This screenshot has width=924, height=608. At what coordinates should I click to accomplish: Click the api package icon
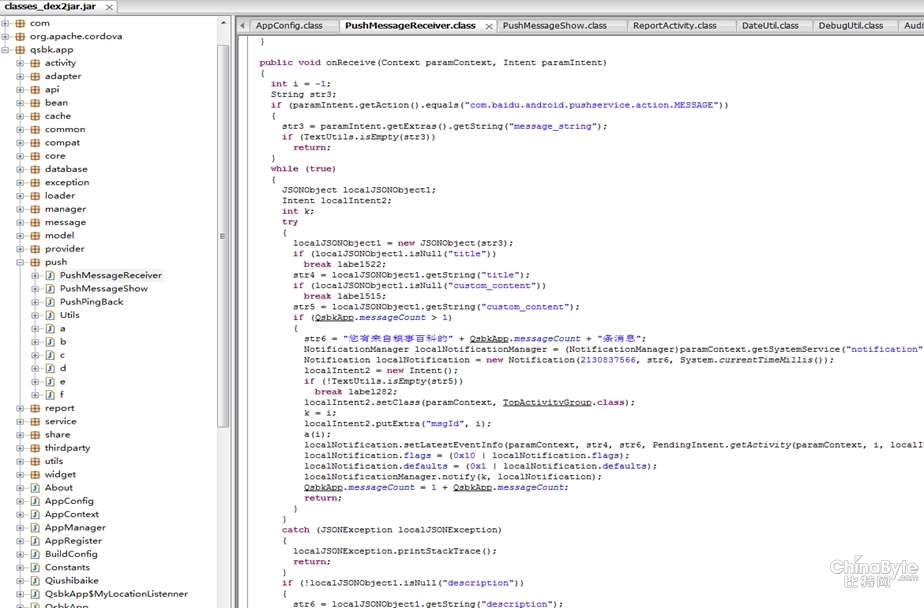pos(35,90)
